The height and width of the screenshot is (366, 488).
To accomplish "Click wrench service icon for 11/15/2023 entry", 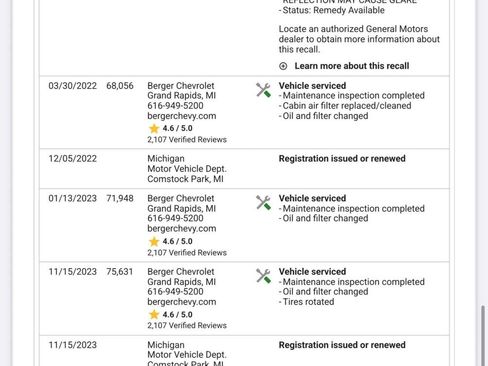I will coord(263,276).
